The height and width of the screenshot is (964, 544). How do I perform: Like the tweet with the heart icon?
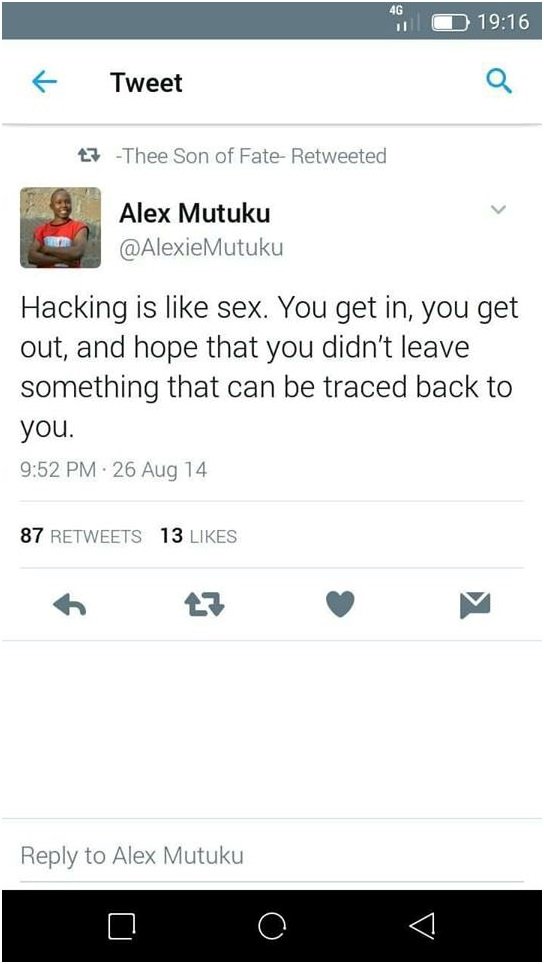point(340,604)
